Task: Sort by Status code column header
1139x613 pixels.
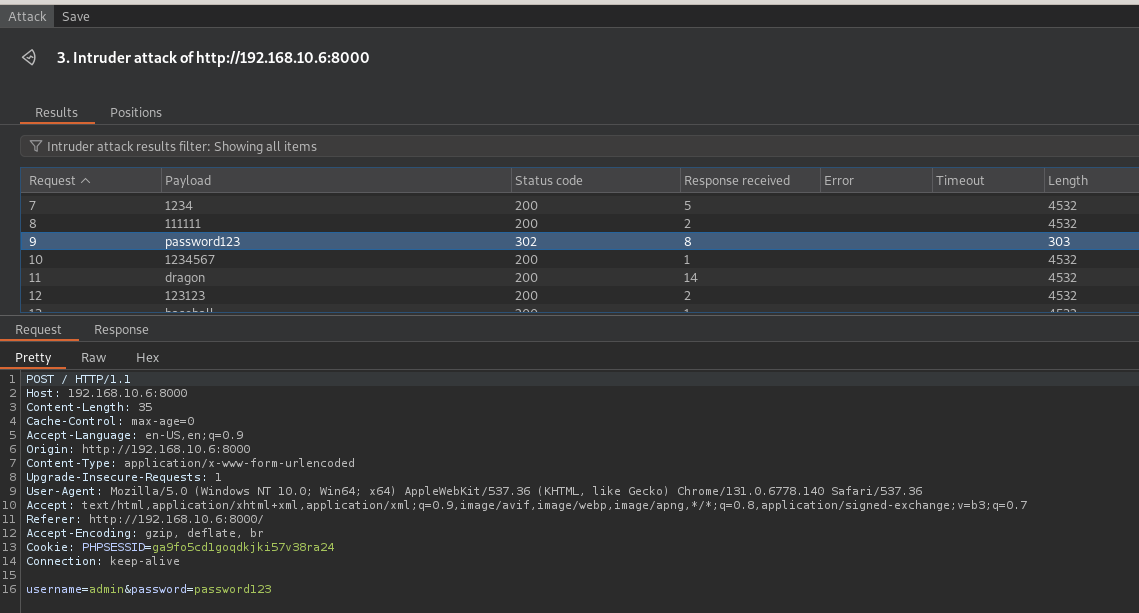Action: pos(595,180)
